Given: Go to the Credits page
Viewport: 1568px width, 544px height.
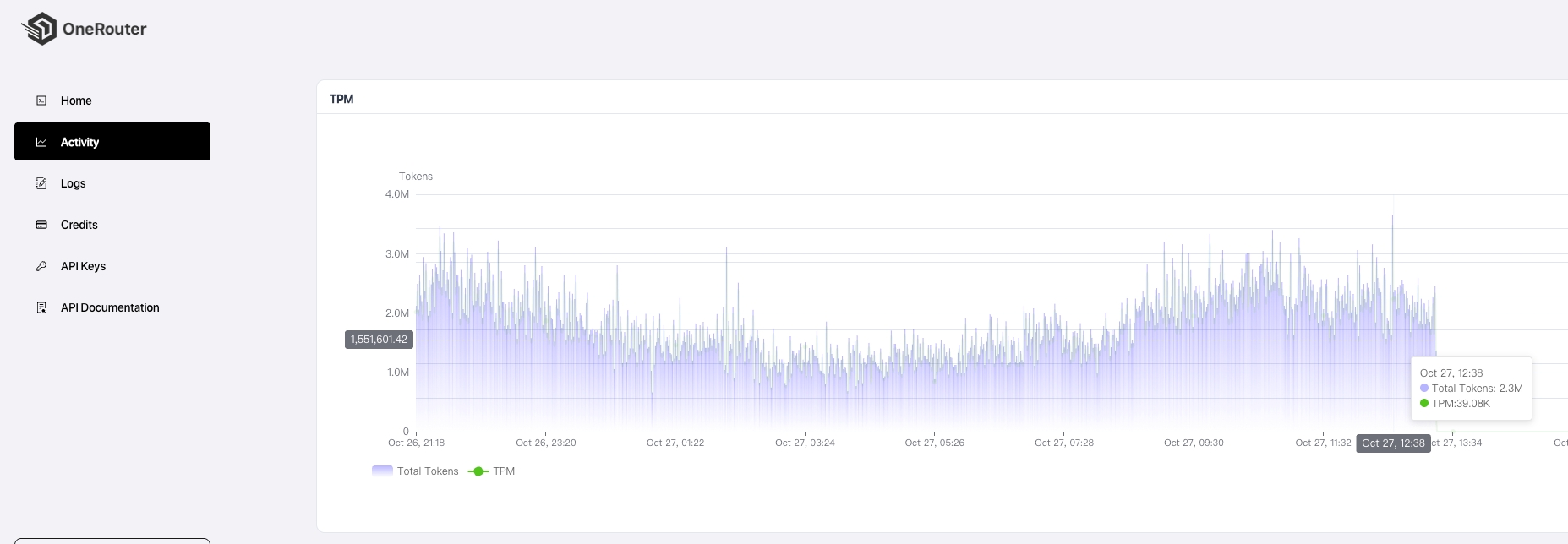Looking at the screenshot, I should [x=79, y=225].
